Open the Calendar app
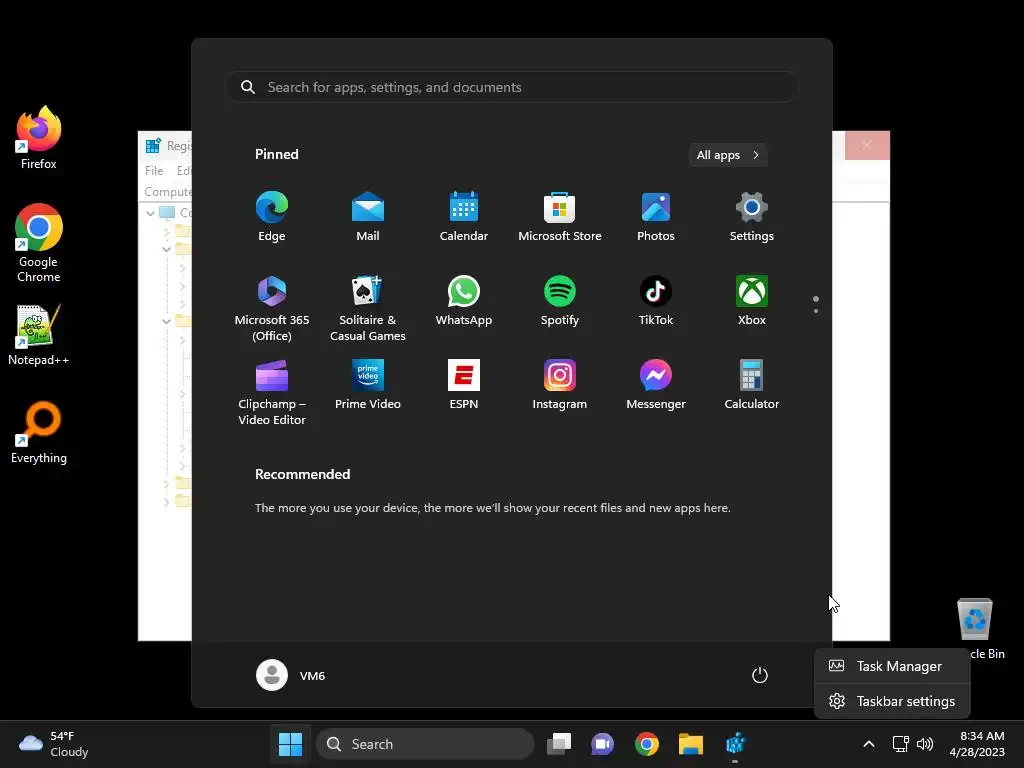 tap(464, 217)
